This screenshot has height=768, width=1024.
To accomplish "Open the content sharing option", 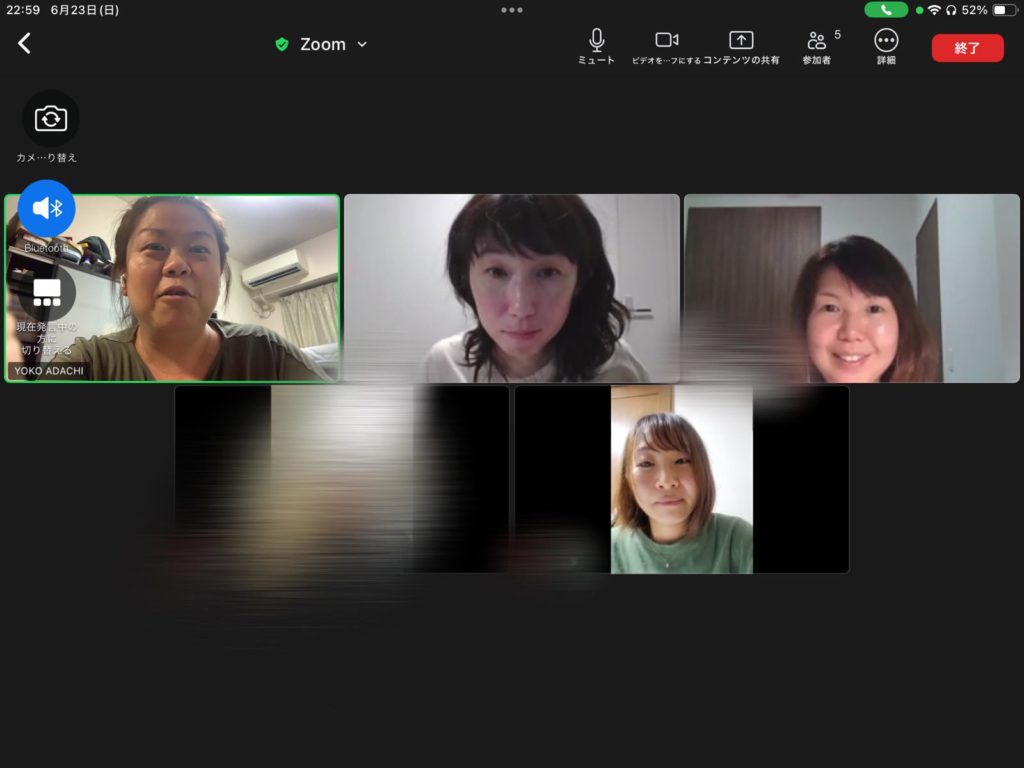I will point(740,45).
